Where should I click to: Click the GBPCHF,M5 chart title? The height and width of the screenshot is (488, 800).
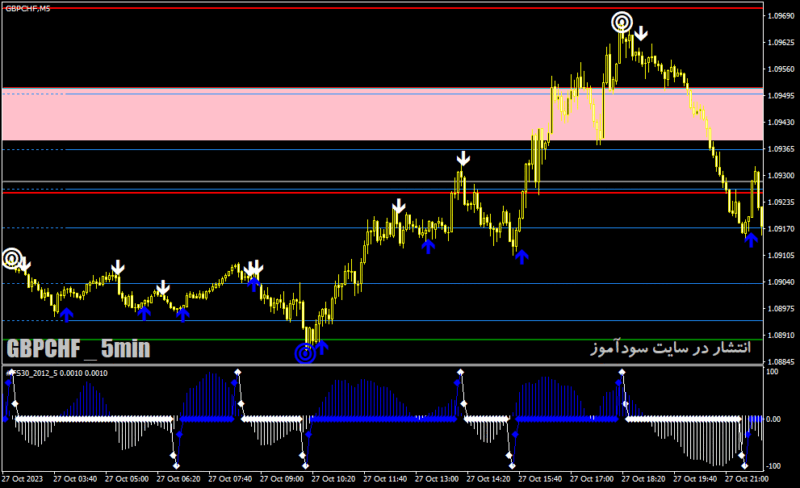28,9
